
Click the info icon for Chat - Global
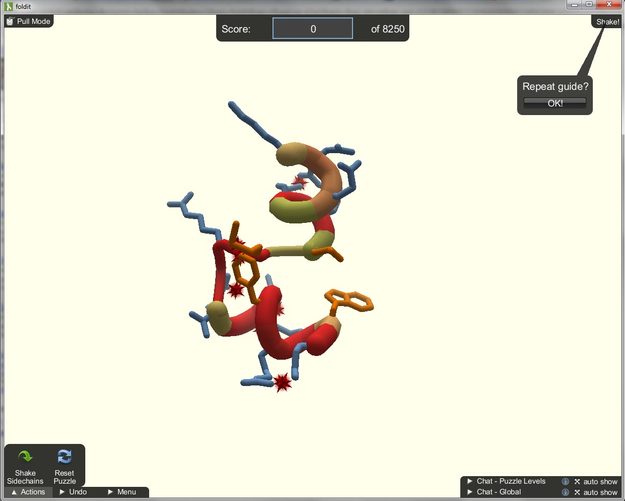565,492
